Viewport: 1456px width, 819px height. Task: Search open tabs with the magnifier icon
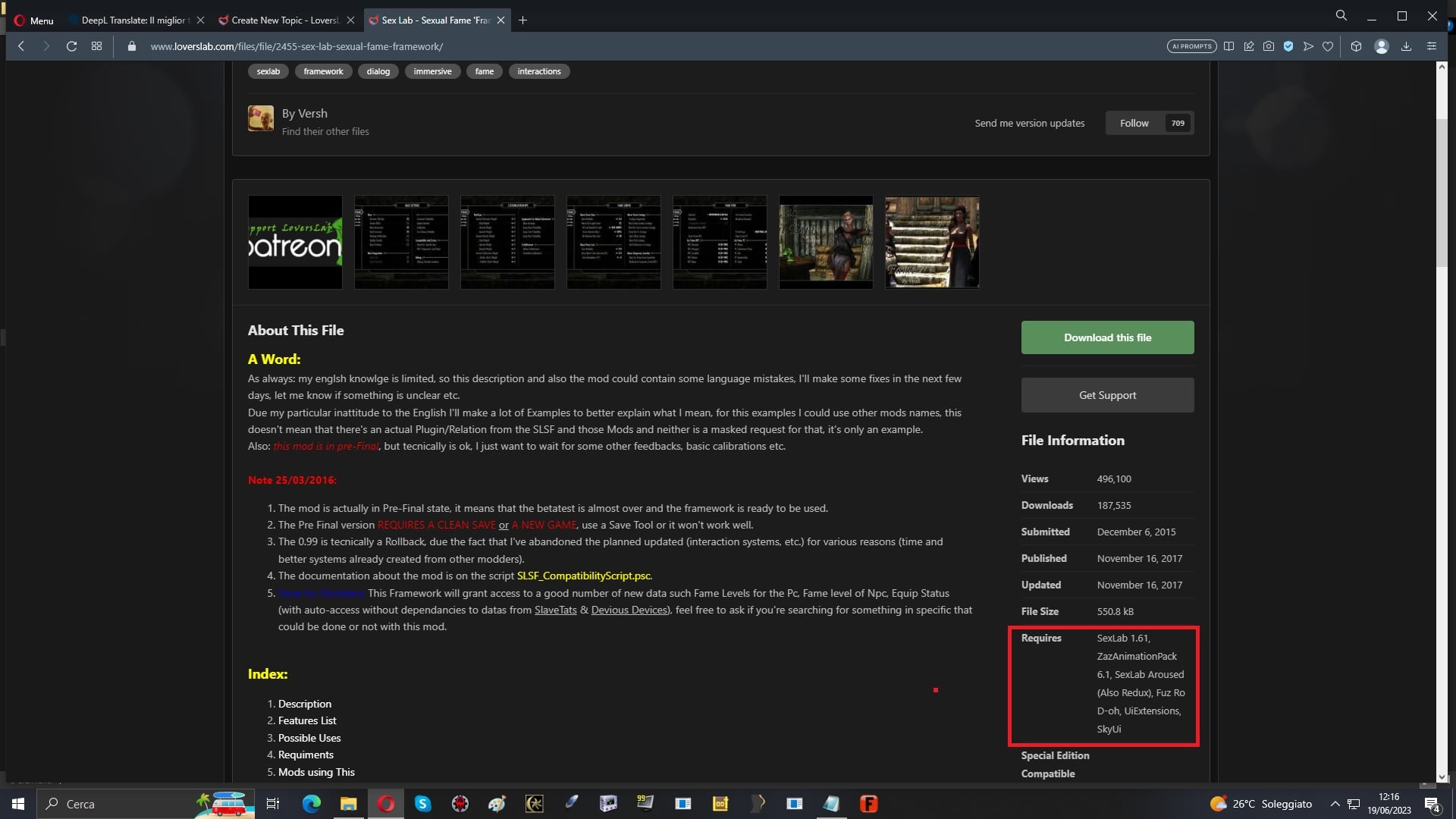(1341, 15)
